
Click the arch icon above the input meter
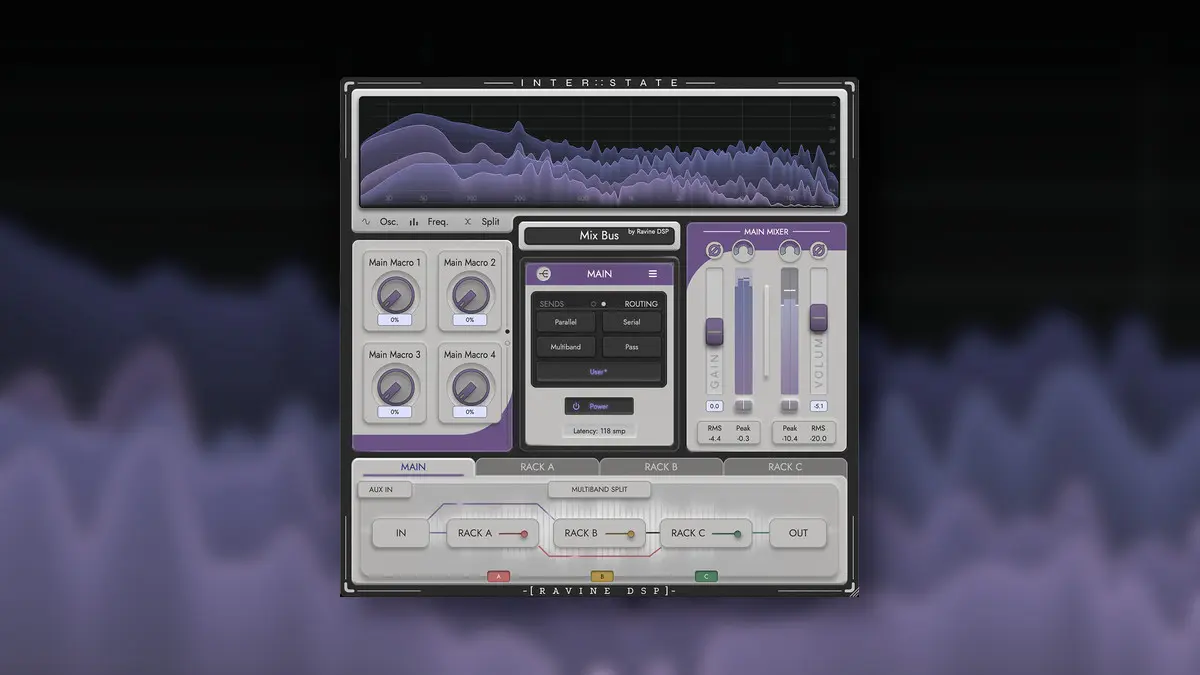743,250
